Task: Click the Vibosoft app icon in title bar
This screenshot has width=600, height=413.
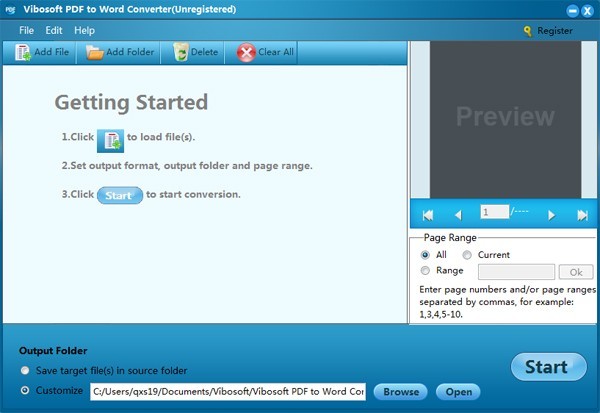Action: [x=10, y=10]
